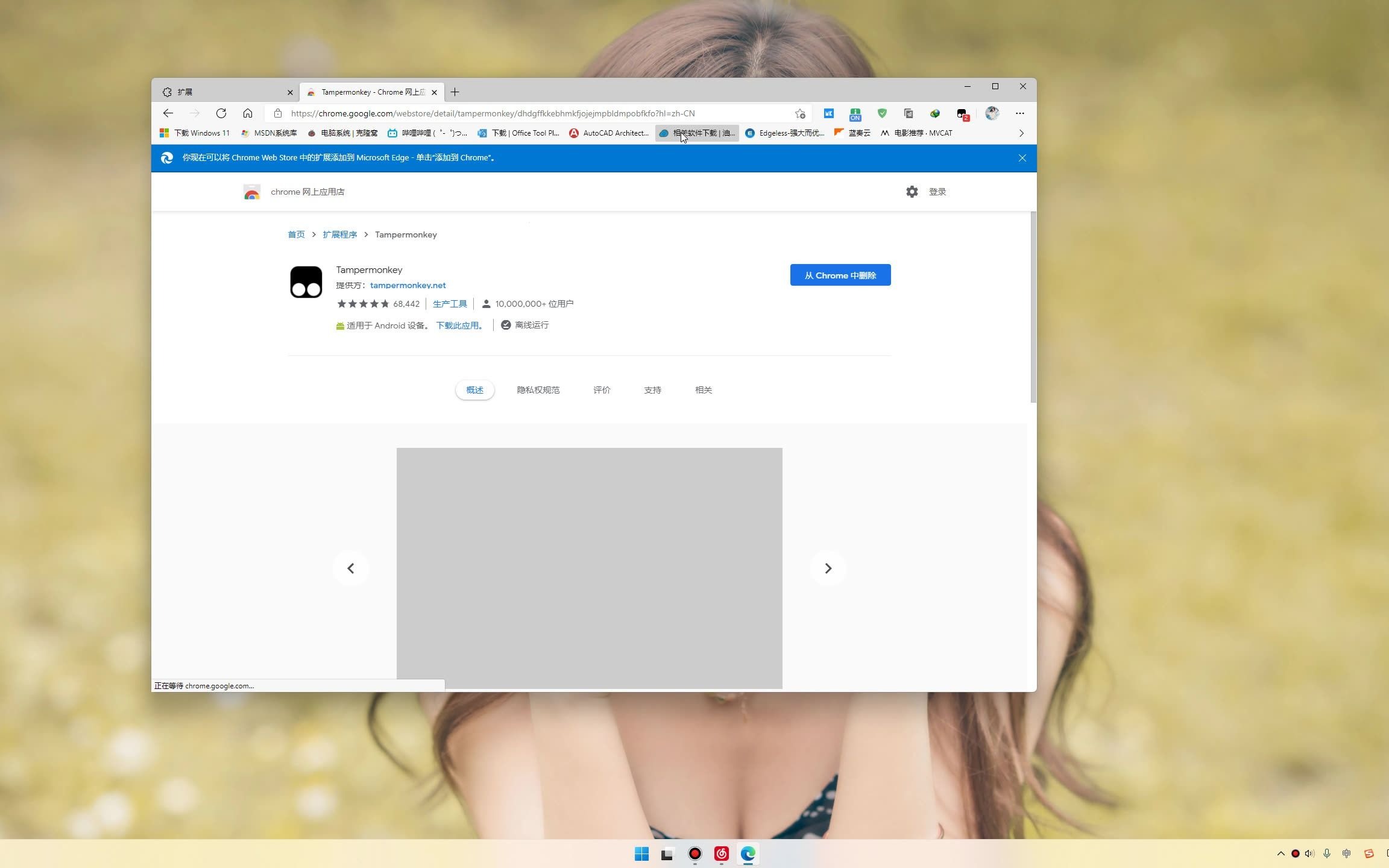1389x868 pixels.
Task: Add this page to favorites with the star icon
Action: 800,113
